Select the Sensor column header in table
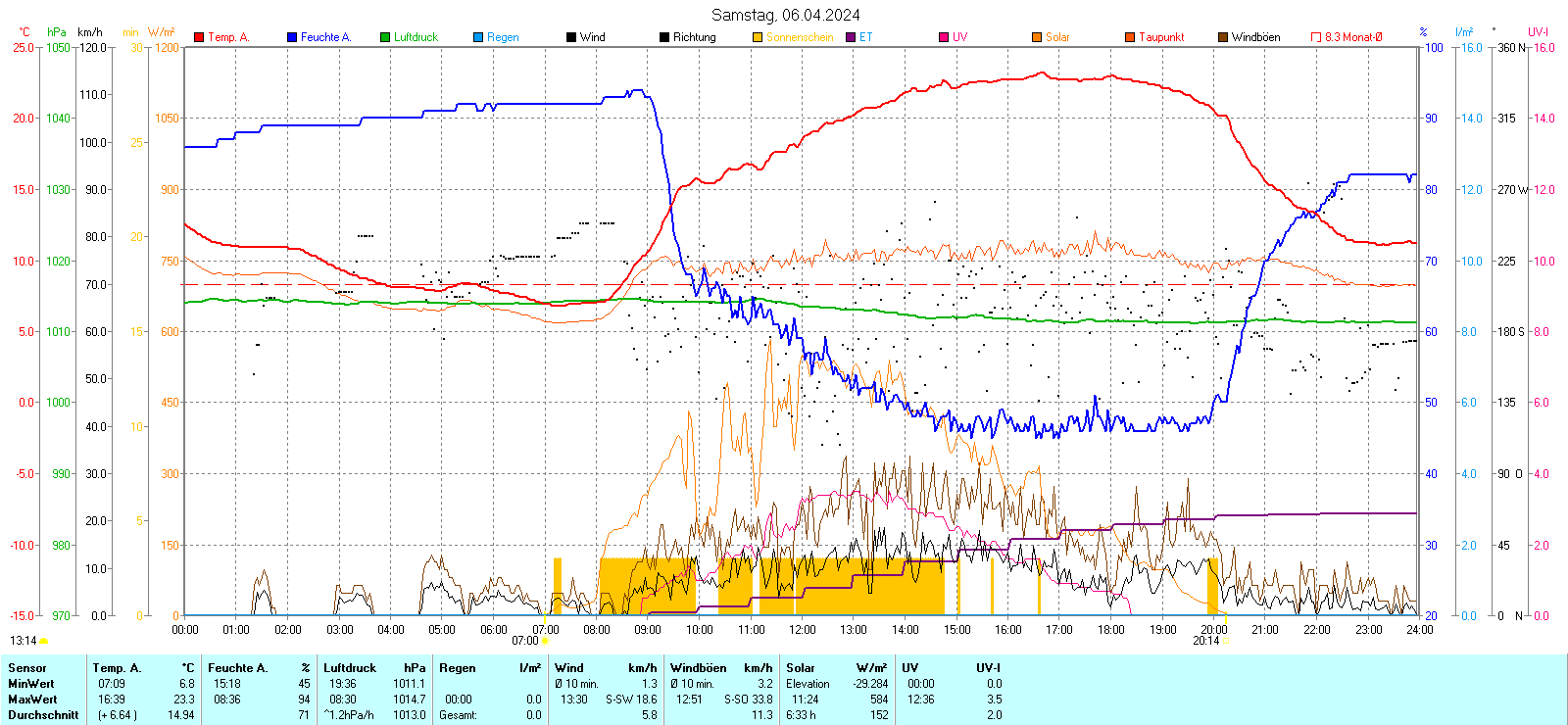The width and height of the screenshot is (1568, 725). pyautogui.click(x=27, y=668)
